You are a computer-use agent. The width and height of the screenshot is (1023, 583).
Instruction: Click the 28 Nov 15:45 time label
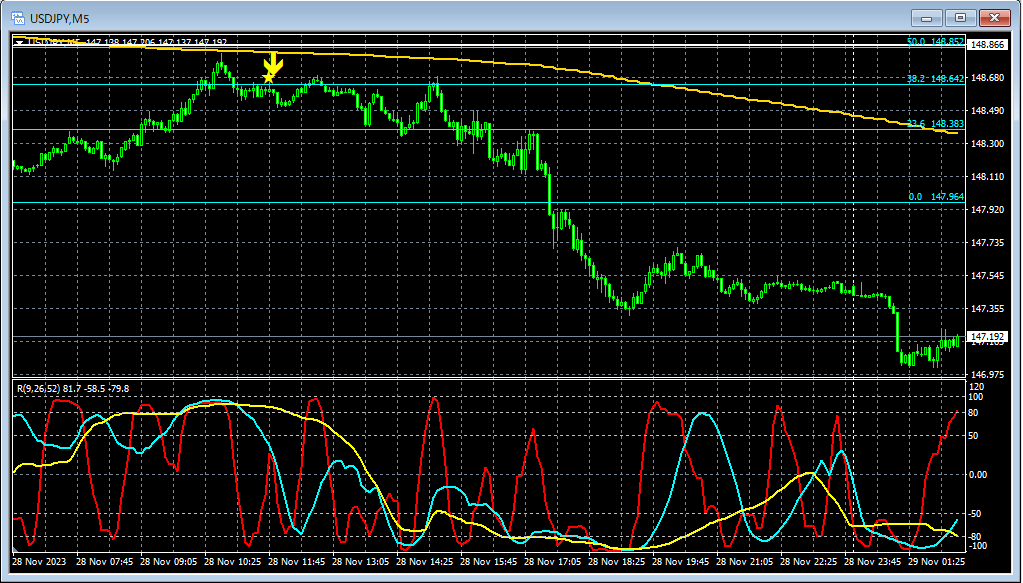click(x=489, y=561)
